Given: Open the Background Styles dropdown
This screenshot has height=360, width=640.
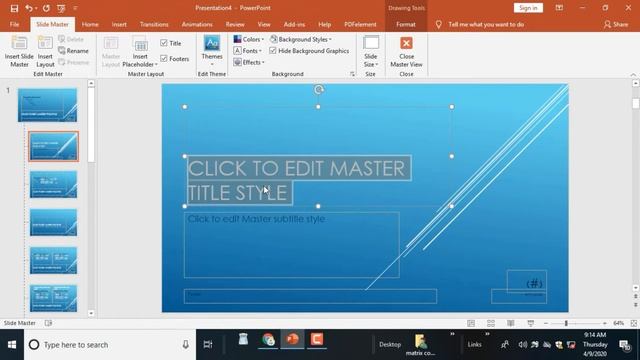Looking at the screenshot, I should point(301,39).
